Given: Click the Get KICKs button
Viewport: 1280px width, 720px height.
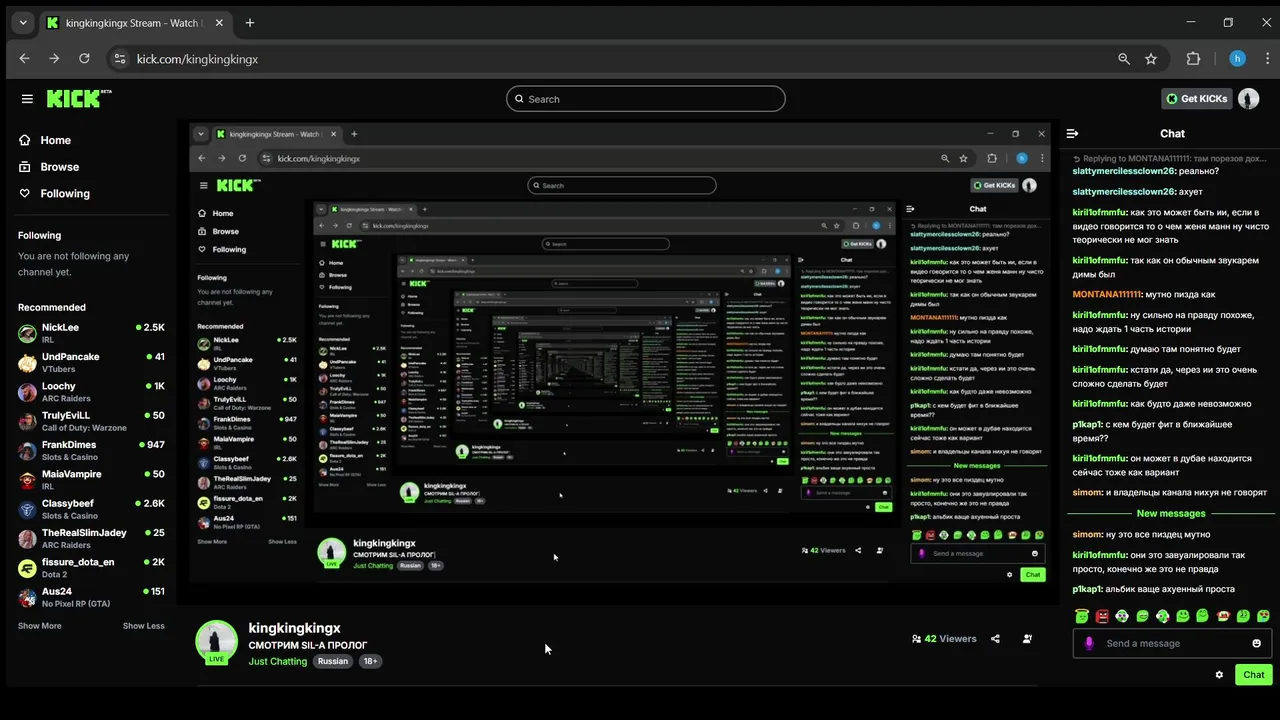Looking at the screenshot, I should pos(1196,99).
